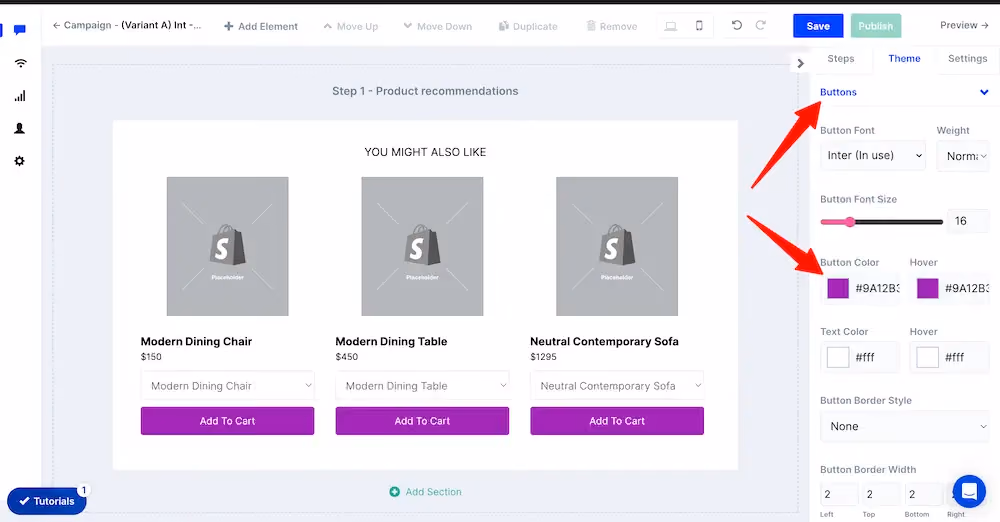Image resolution: width=1000 pixels, height=522 pixels.
Task: Select the Modern Dining Table placeholder image
Action: tap(422, 246)
